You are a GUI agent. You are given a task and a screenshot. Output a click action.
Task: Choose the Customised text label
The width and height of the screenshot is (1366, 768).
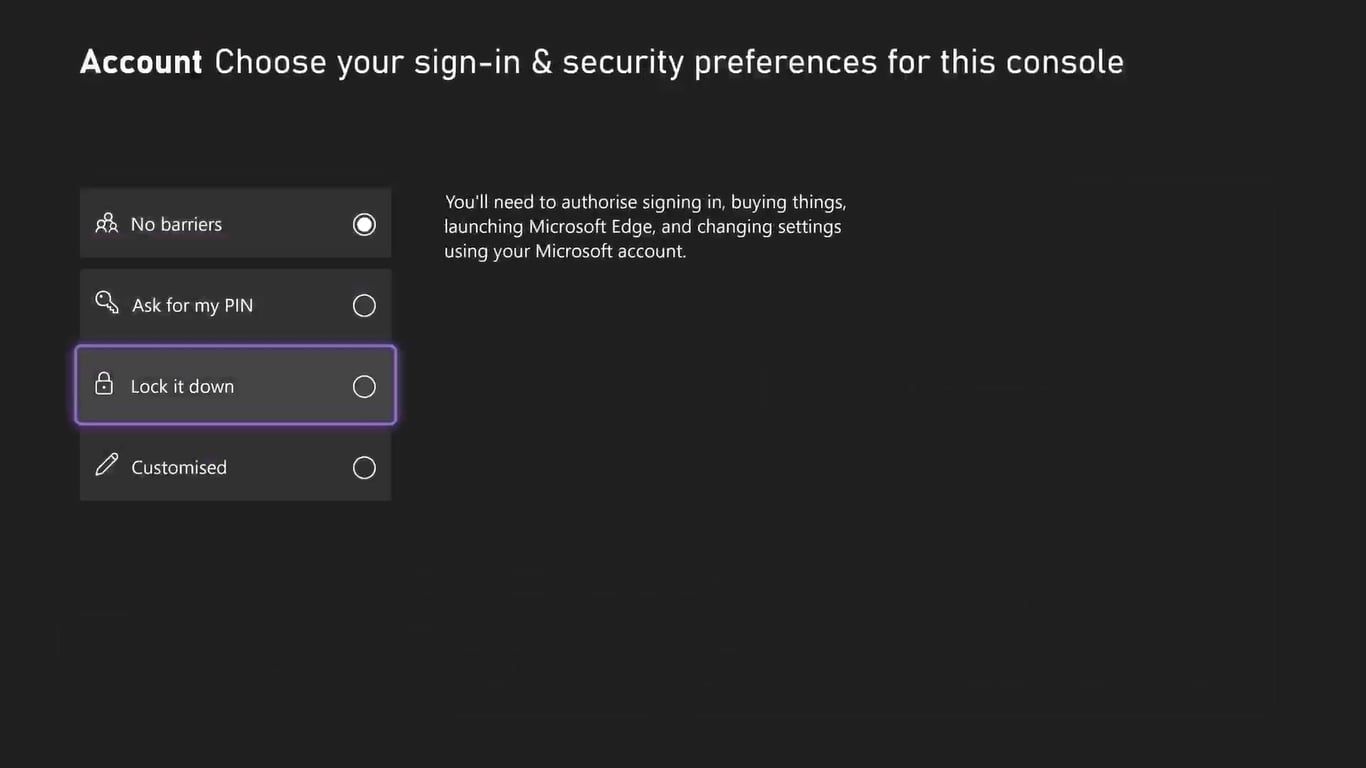(x=179, y=467)
